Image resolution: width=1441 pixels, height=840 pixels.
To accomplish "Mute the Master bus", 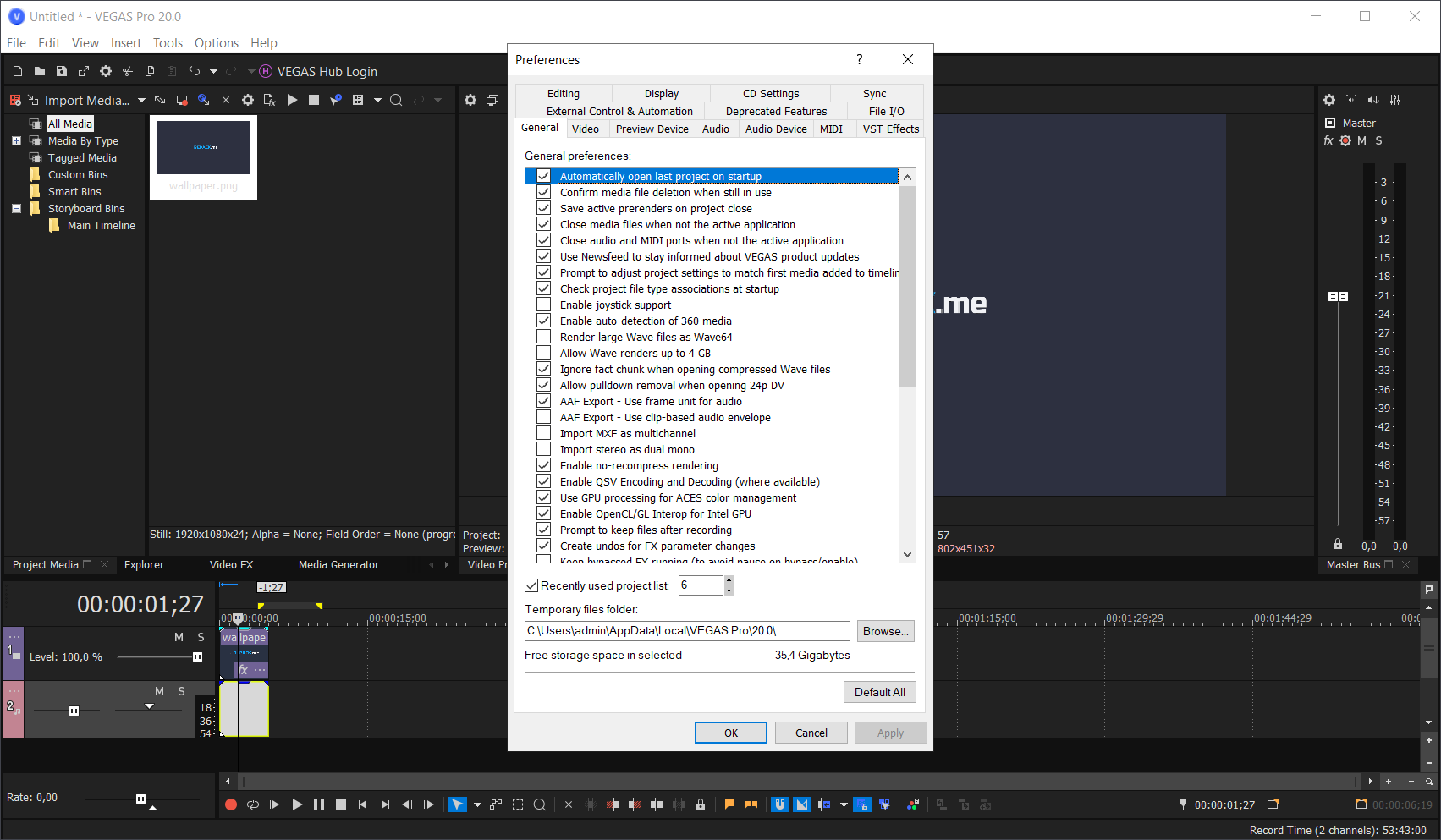I will [1361, 141].
